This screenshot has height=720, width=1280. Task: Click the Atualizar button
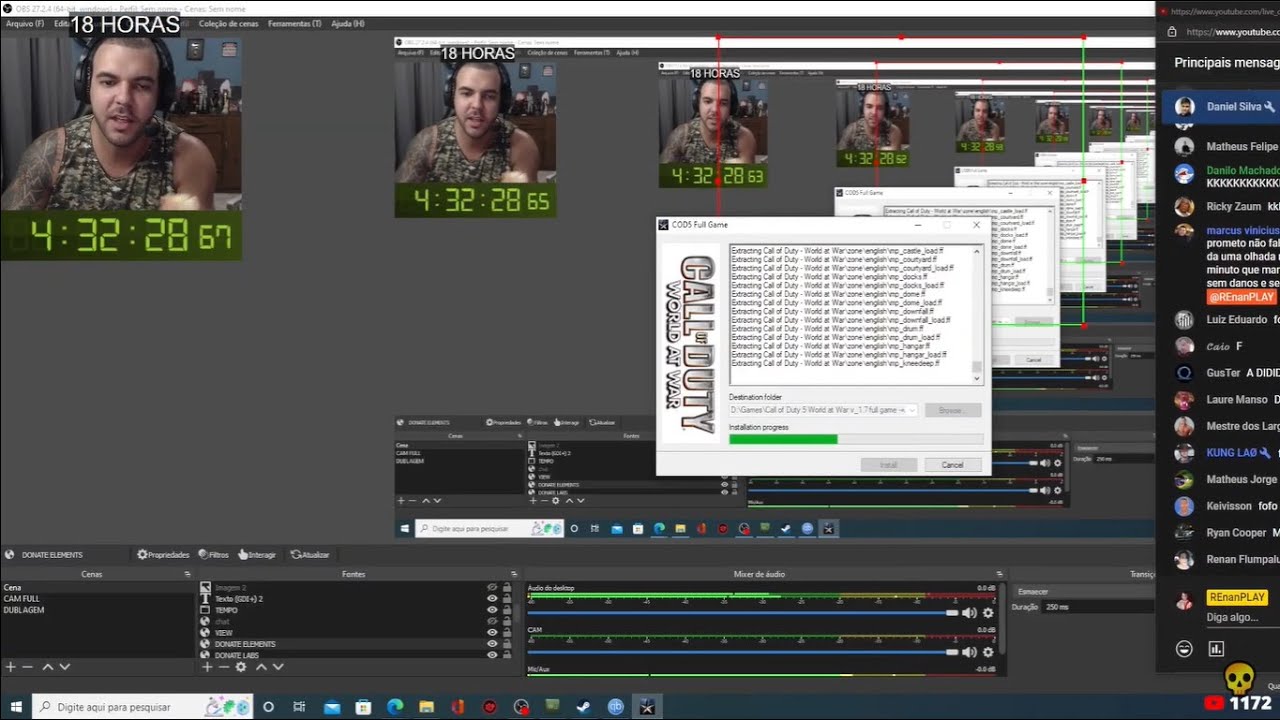(x=310, y=554)
